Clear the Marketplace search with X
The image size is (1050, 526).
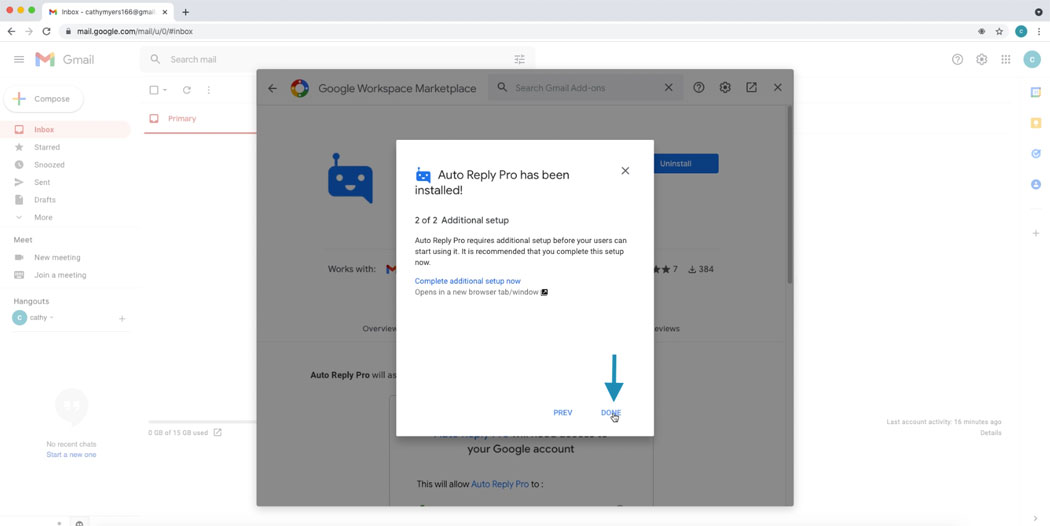[668, 88]
